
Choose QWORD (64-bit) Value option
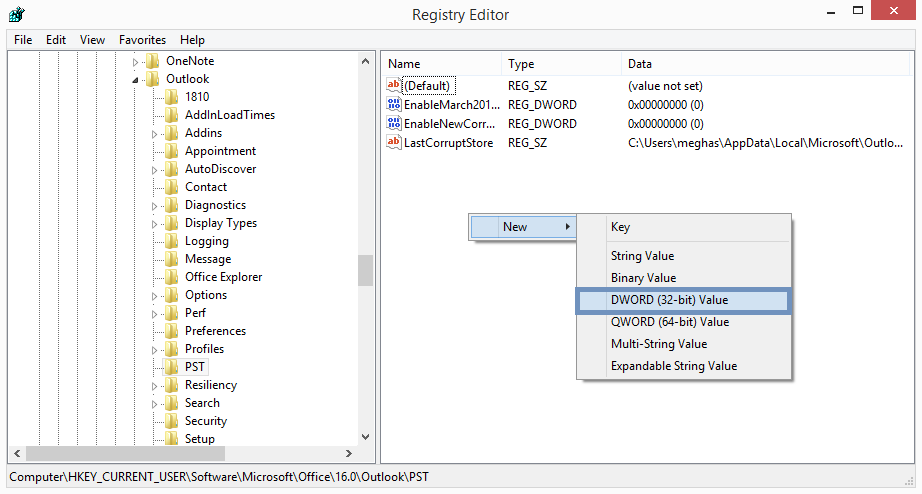[683, 322]
